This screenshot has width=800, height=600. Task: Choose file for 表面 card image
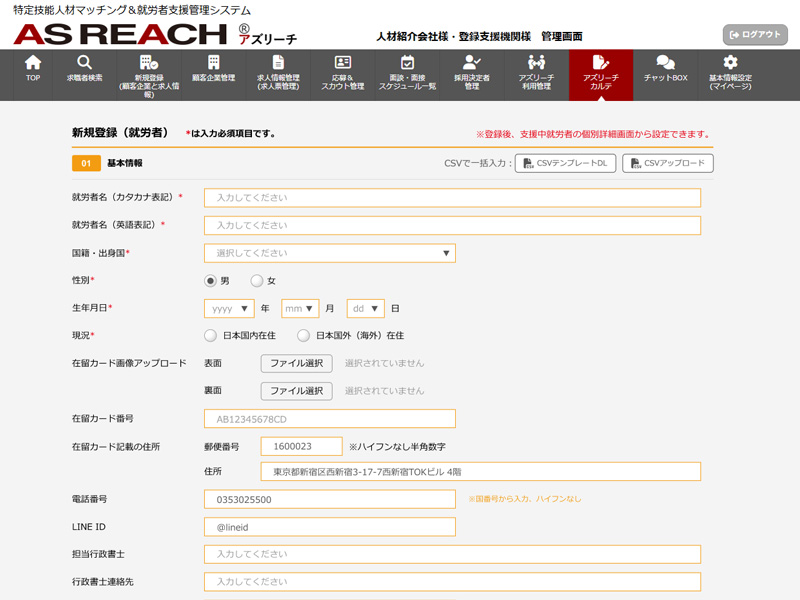pyautogui.click(x=296, y=363)
